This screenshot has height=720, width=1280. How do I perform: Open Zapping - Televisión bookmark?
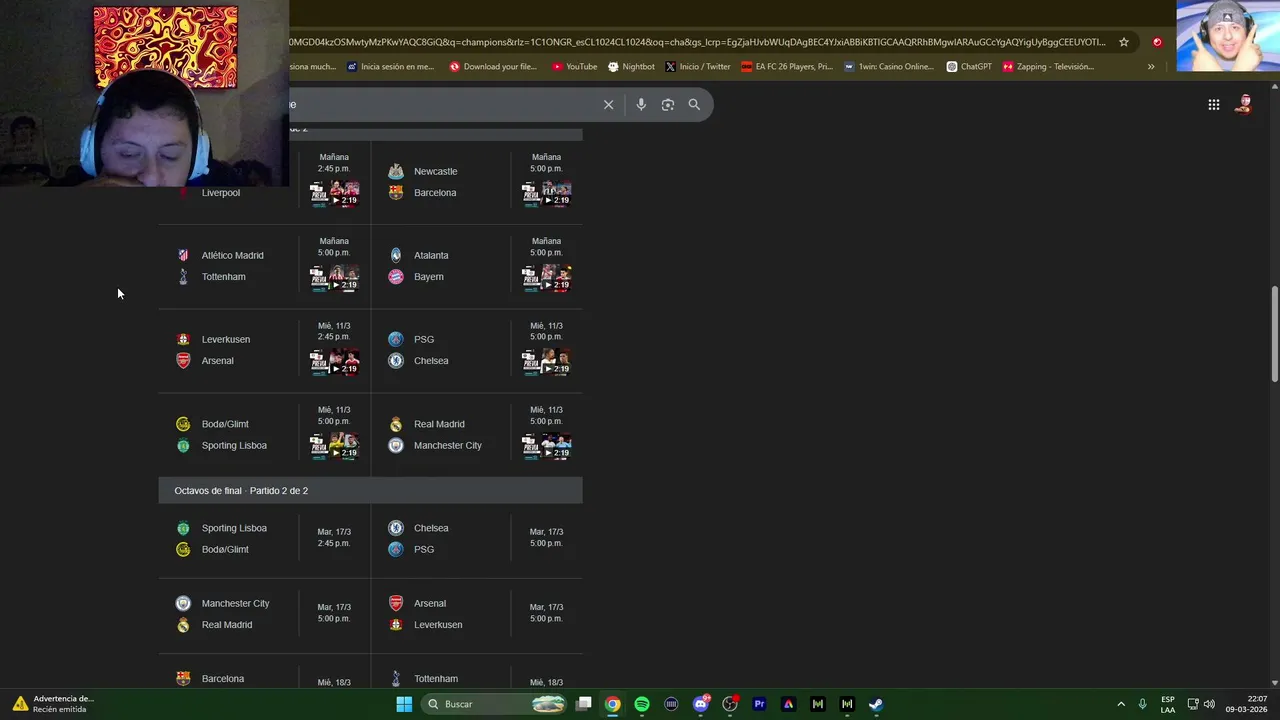click(x=1048, y=67)
